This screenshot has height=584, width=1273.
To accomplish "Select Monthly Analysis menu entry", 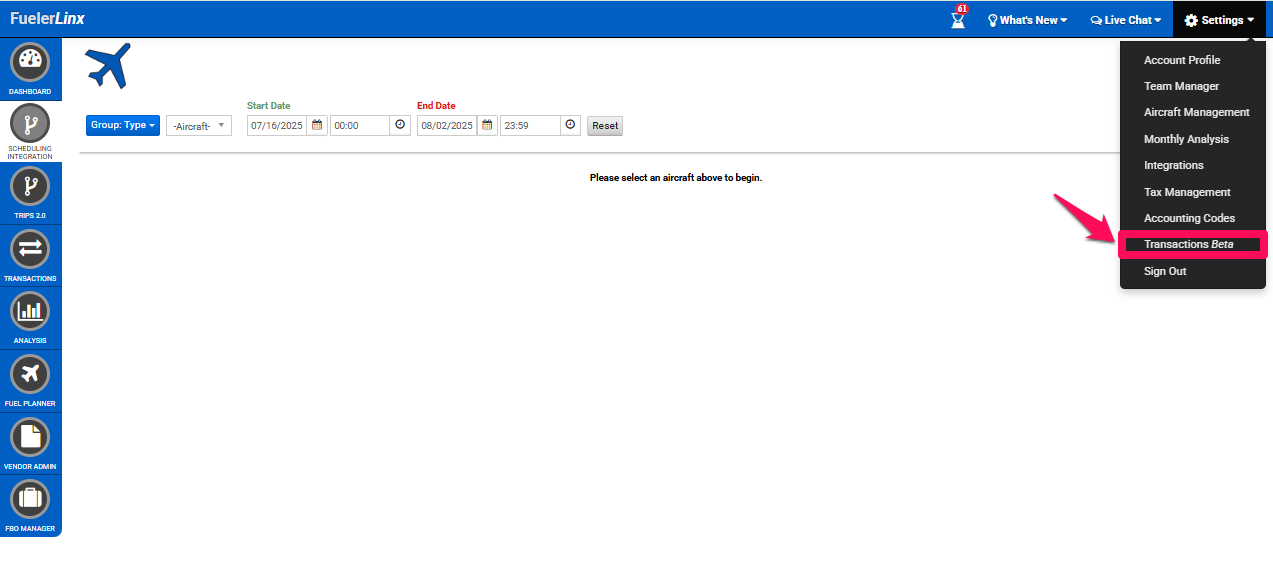I will tap(1186, 139).
